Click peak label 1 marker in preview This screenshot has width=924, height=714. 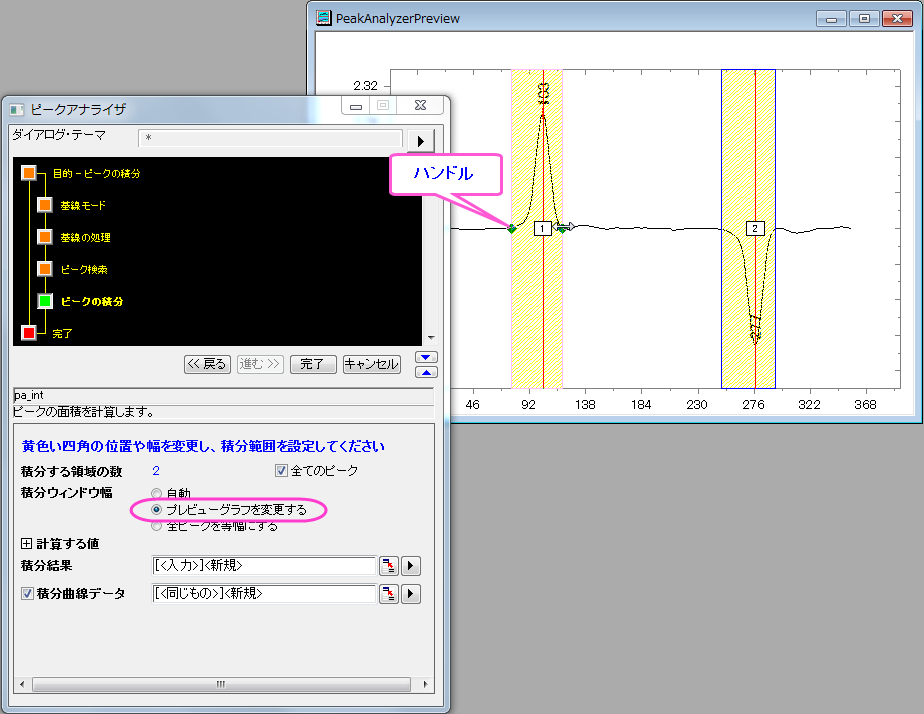coord(542,229)
